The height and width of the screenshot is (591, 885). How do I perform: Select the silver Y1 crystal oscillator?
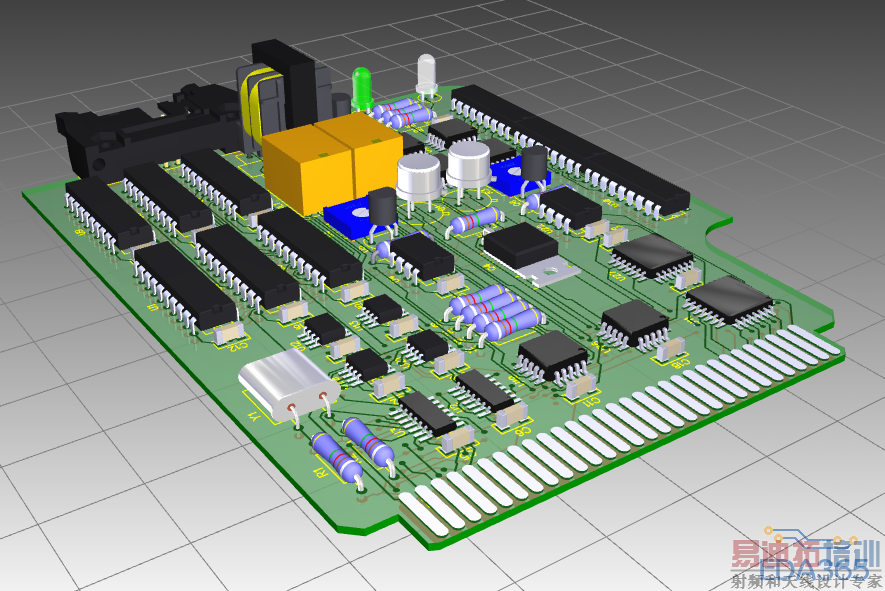(x=289, y=386)
